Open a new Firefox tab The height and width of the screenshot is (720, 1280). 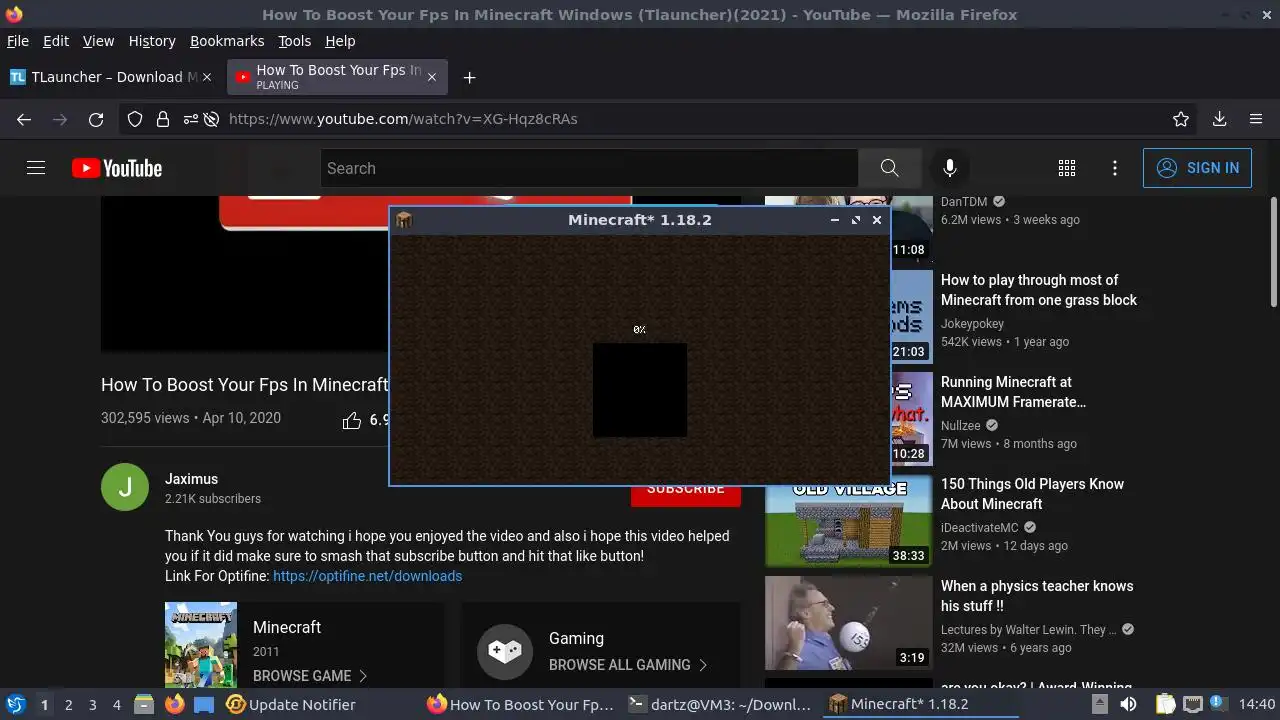(469, 77)
